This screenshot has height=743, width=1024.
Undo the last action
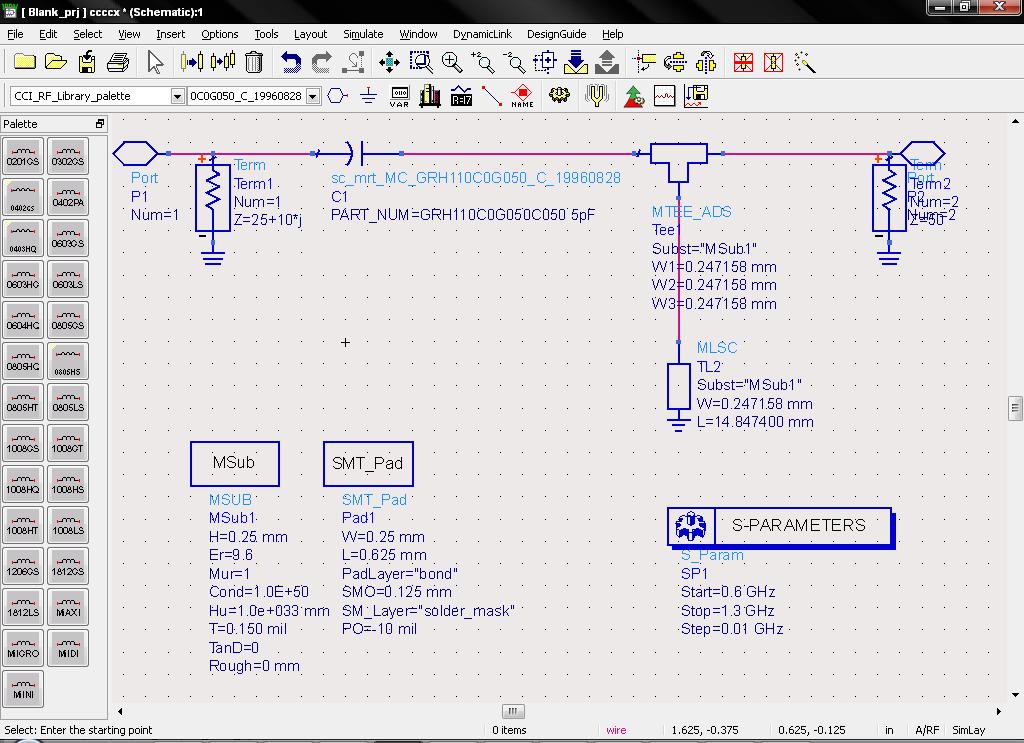coord(291,62)
